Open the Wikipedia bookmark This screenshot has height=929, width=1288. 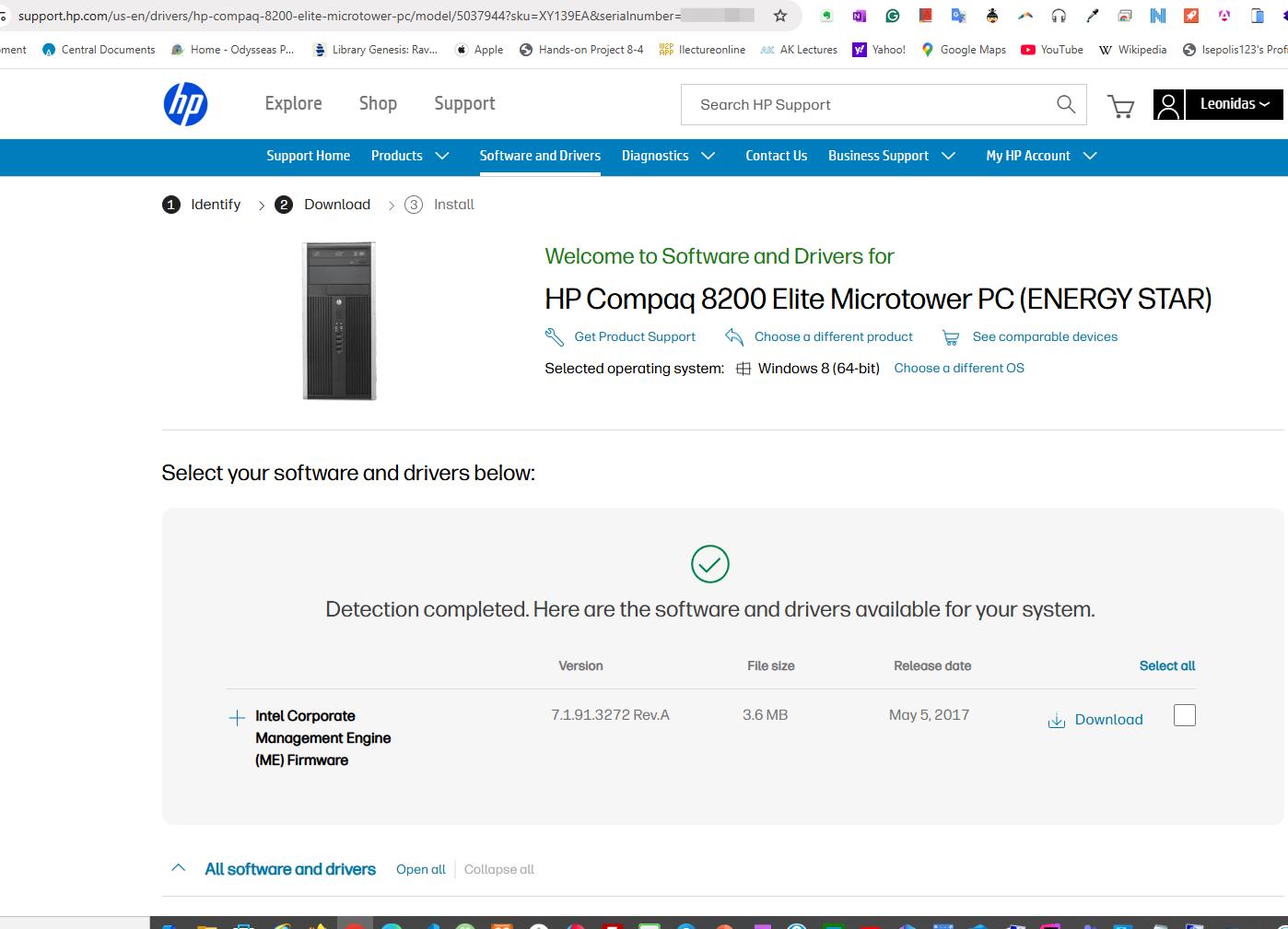click(x=1133, y=50)
